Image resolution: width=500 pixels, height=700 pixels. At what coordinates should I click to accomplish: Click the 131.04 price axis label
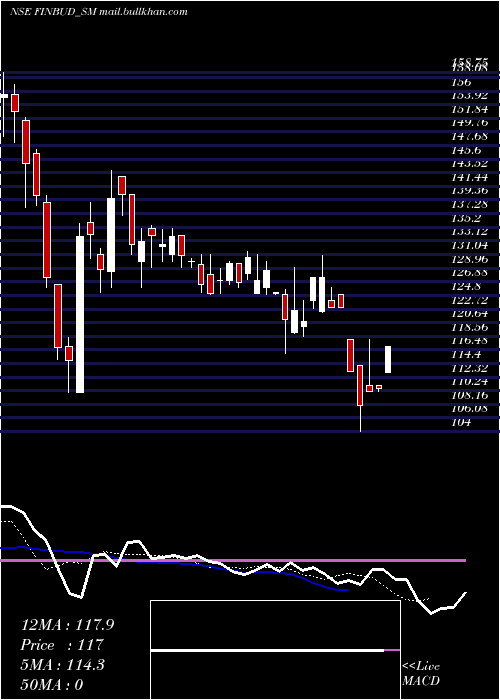(x=469, y=246)
